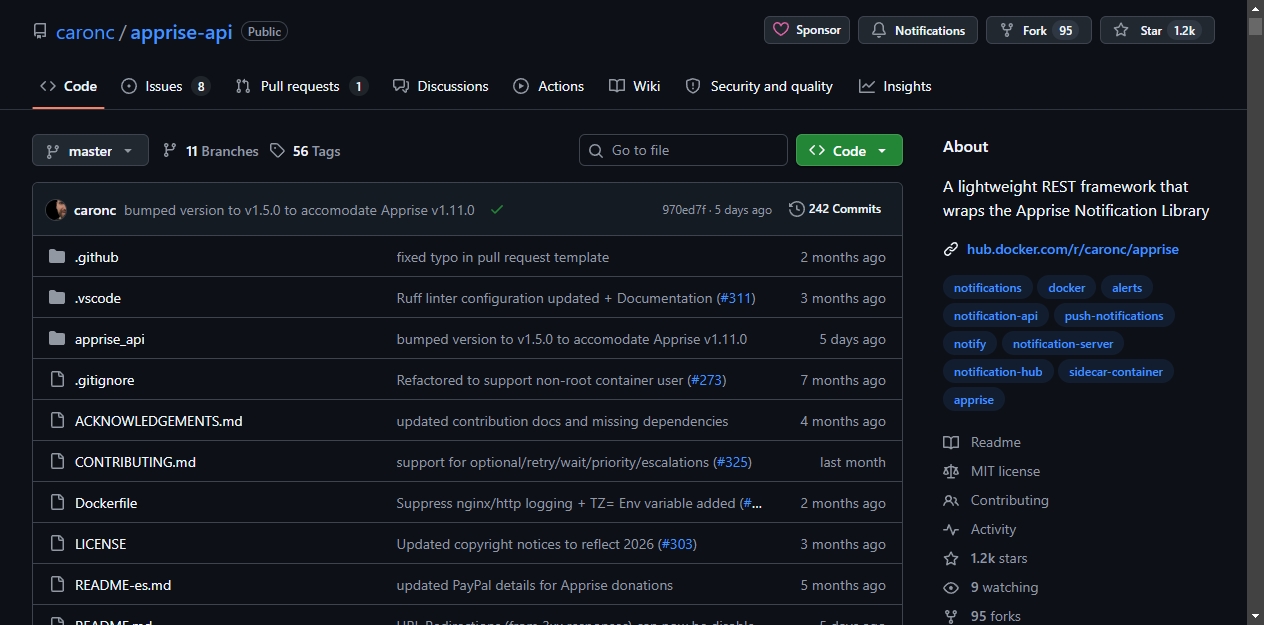Viewport: 1264px width, 625px height.
Task: Click the file icon next to LICENSE
Action: pyautogui.click(x=57, y=544)
